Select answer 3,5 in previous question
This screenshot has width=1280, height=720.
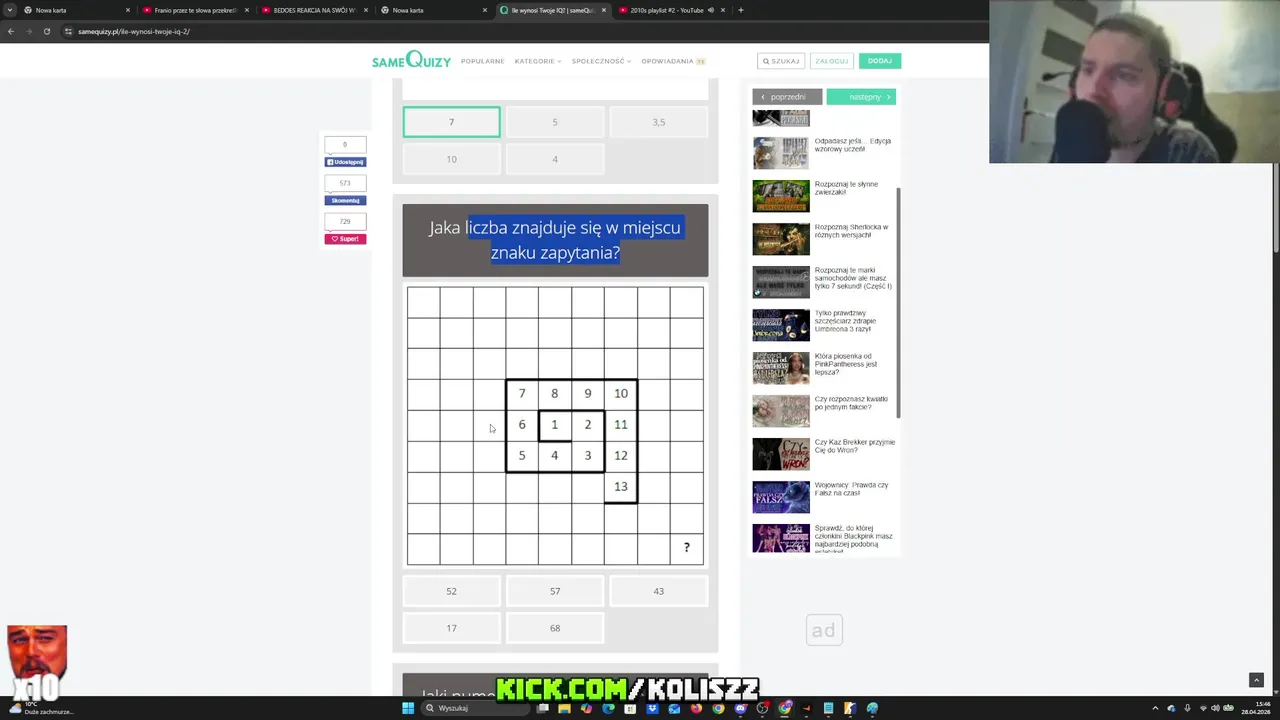[658, 122]
